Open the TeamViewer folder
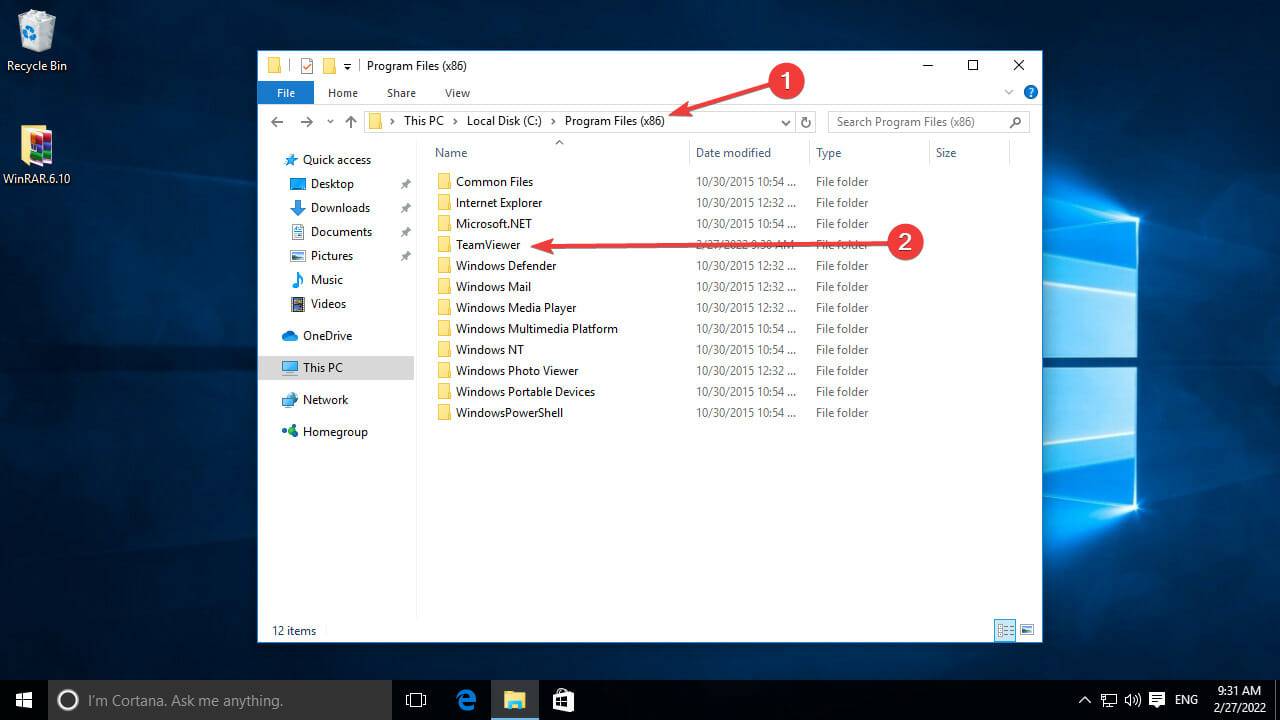 [x=489, y=244]
